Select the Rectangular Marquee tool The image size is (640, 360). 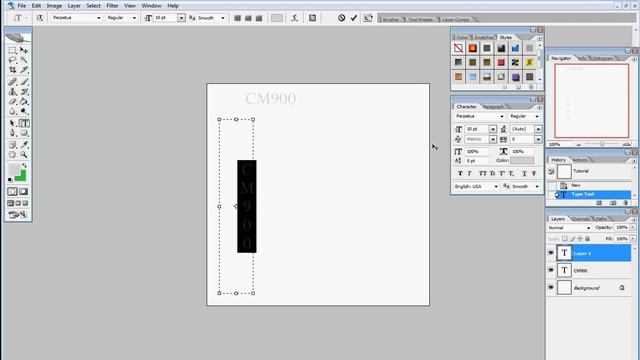coord(12,50)
